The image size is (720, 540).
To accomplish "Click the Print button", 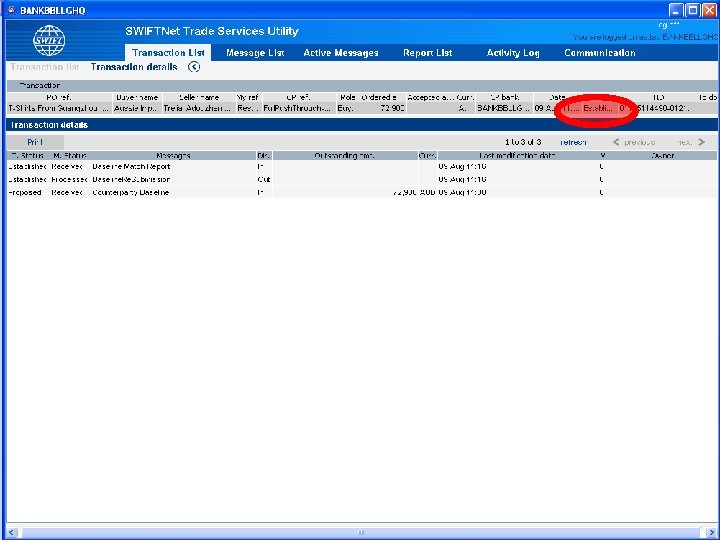I will tap(35, 142).
